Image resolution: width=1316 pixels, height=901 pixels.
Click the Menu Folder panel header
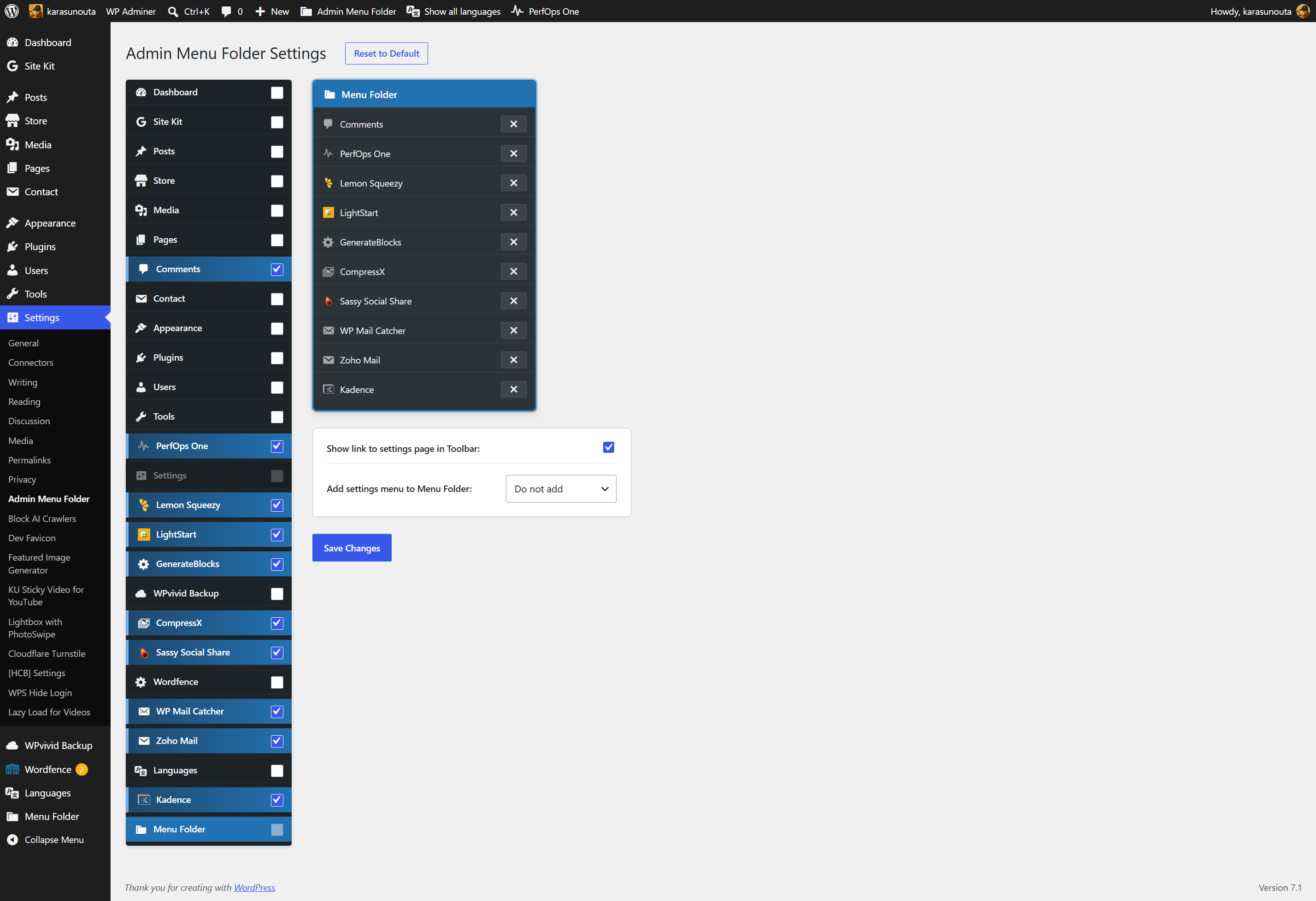click(424, 94)
